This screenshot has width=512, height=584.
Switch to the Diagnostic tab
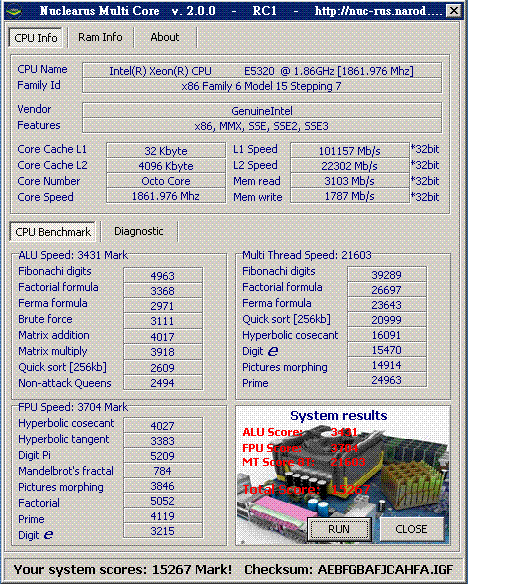(x=139, y=231)
